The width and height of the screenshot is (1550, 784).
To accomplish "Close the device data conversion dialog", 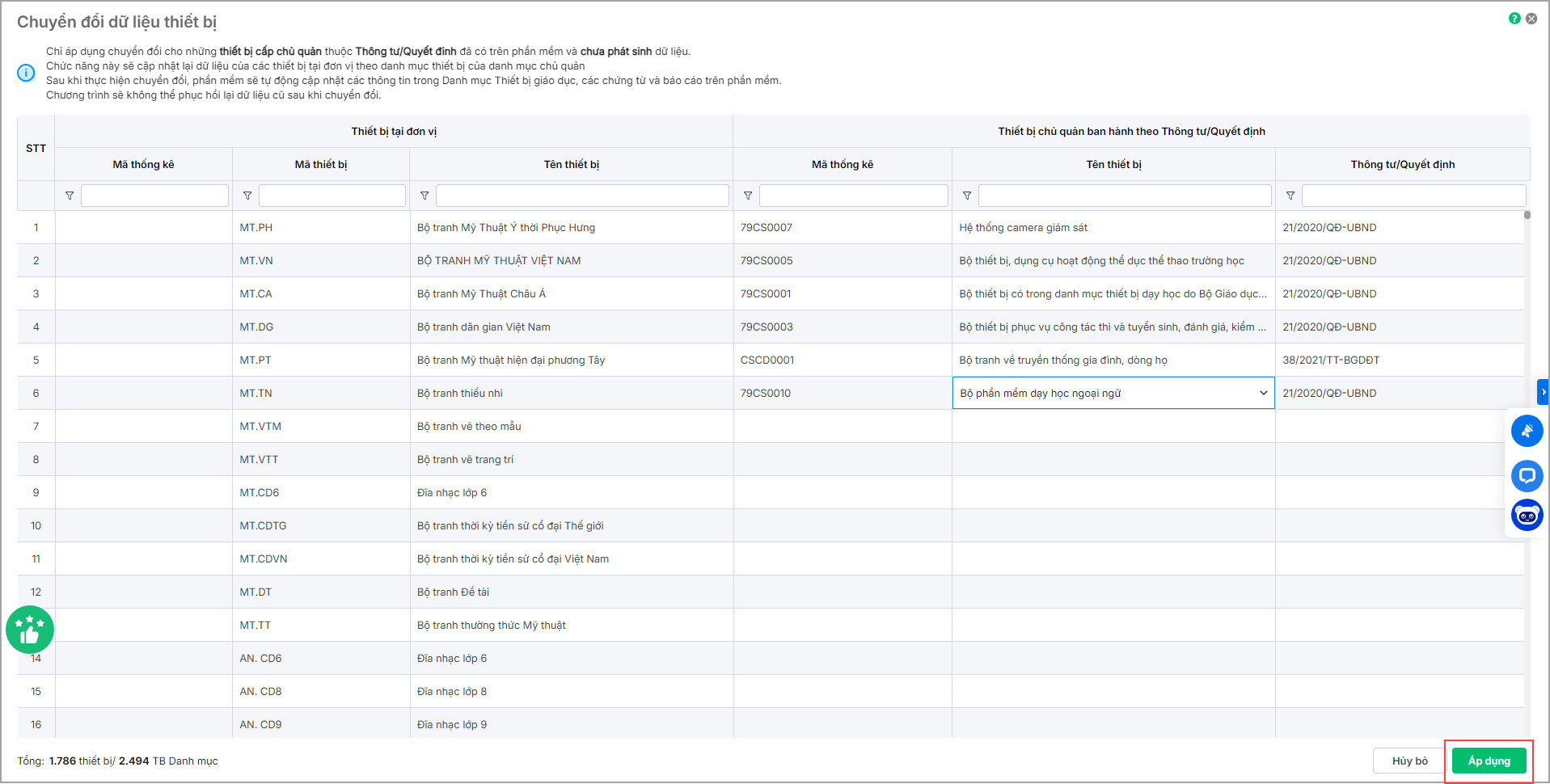I will [x=1531, y=19].
